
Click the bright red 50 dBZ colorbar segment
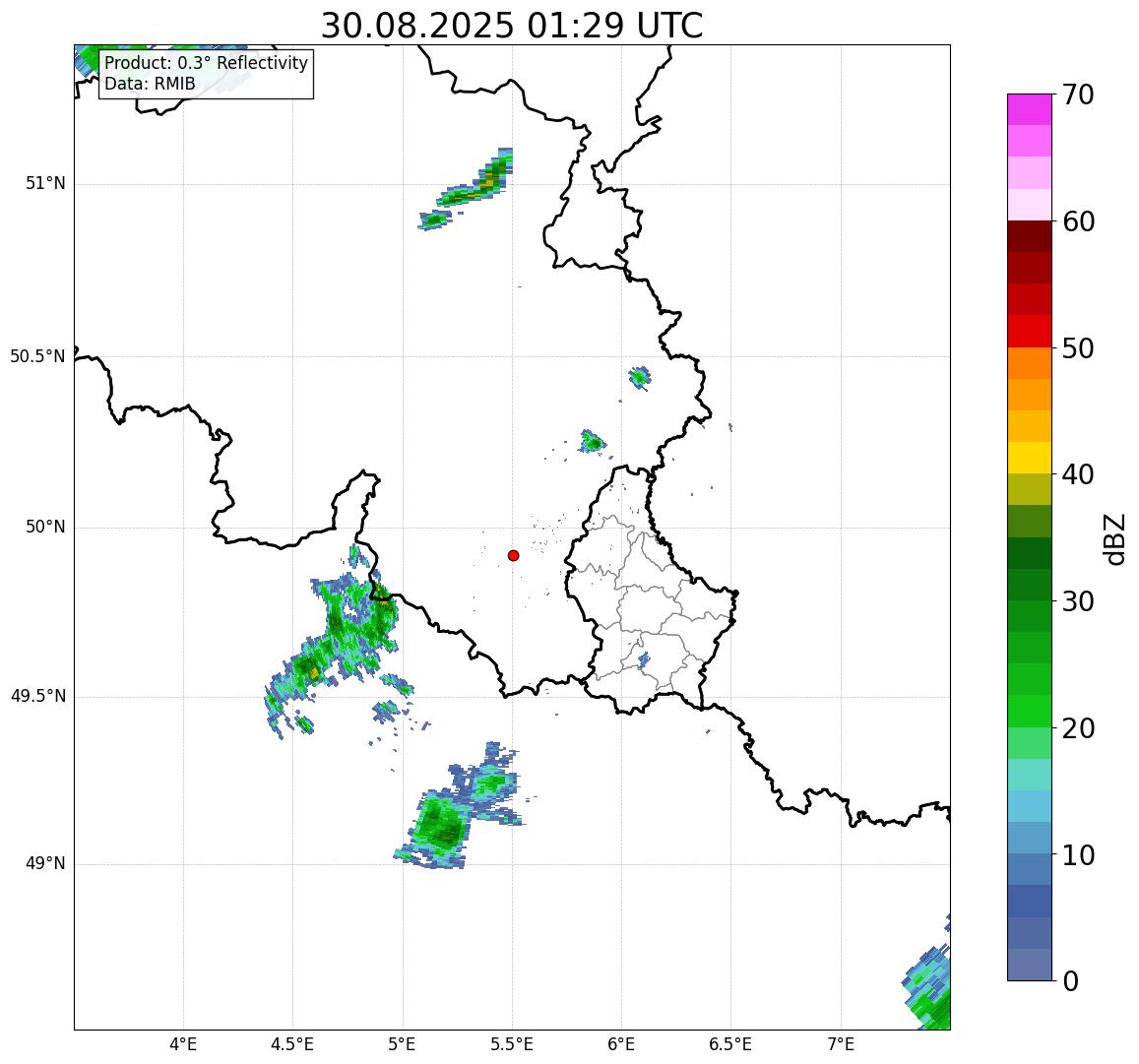click(x=1030, y=332)
